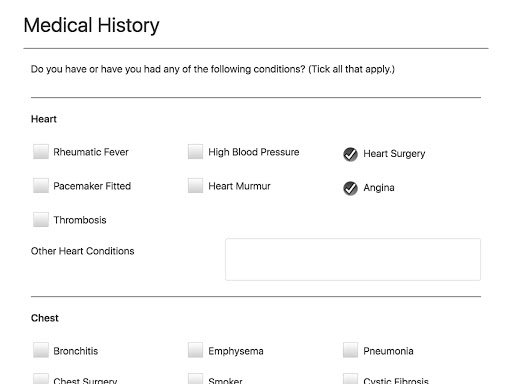Viewport: 512px width, 384px height.
Task: Tick the Smoker checkbox
Action: (195, 379)
